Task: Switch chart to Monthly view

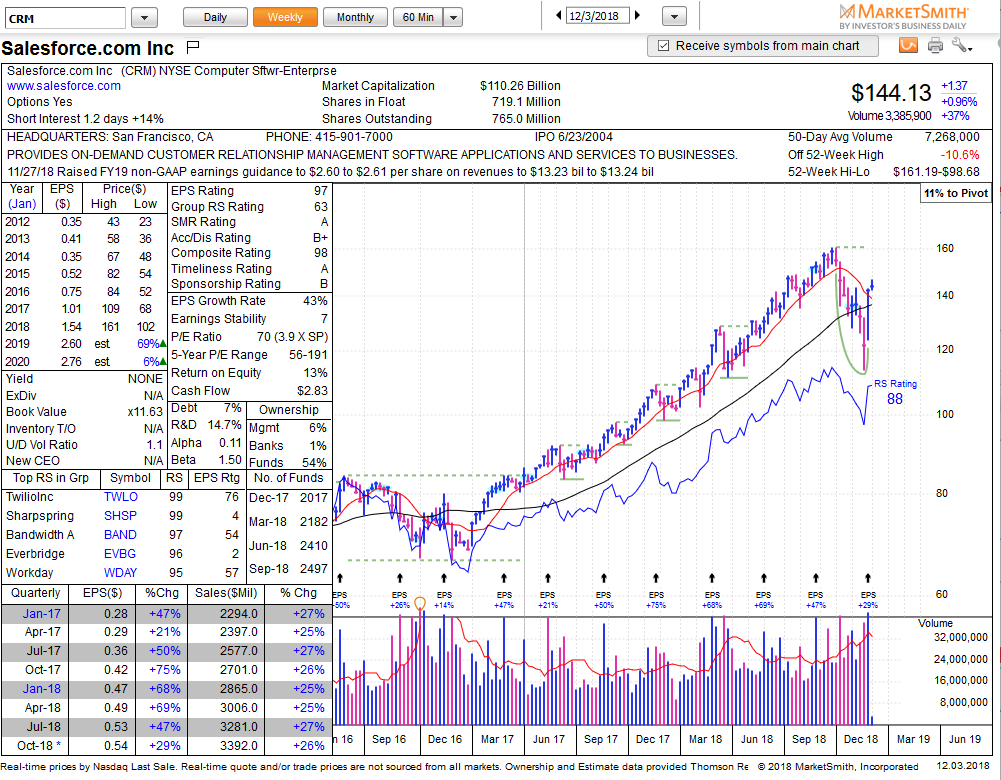Action: (x=355, y=17)
